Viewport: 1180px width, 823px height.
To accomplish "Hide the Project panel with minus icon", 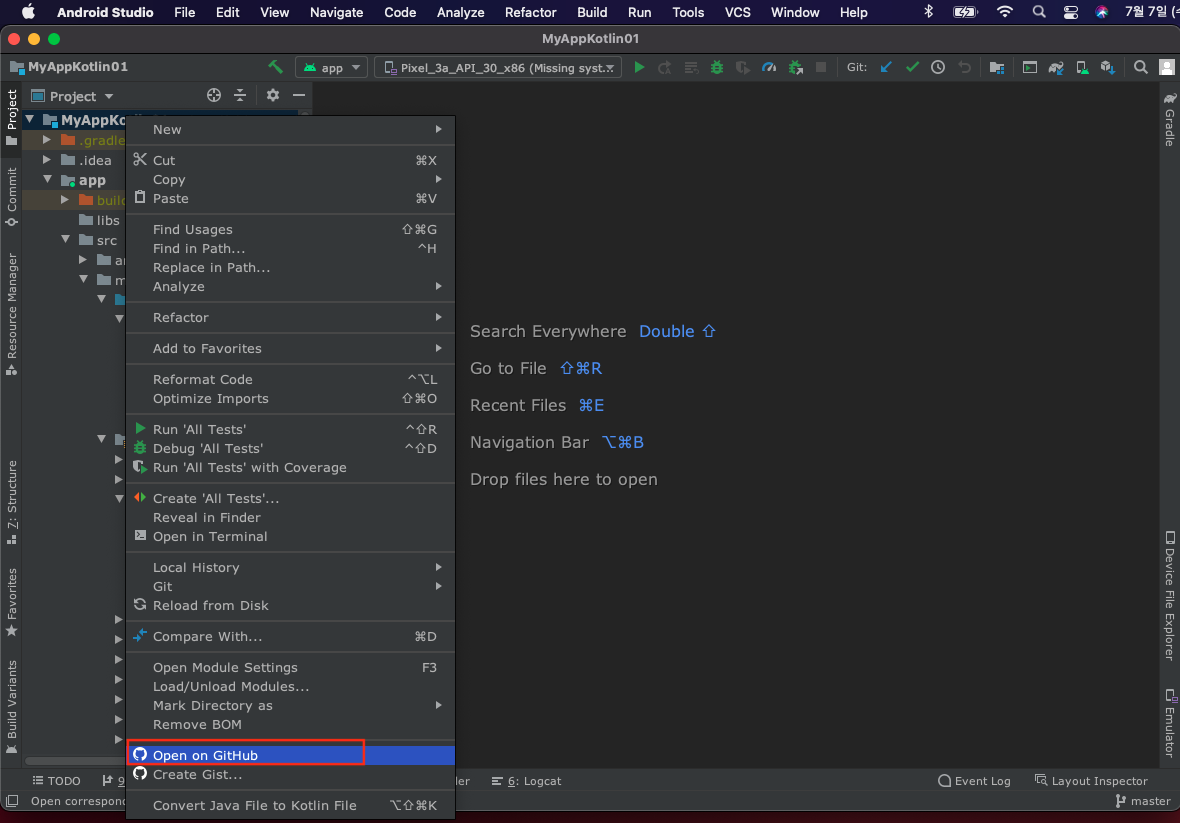I will tap(299, 95).
